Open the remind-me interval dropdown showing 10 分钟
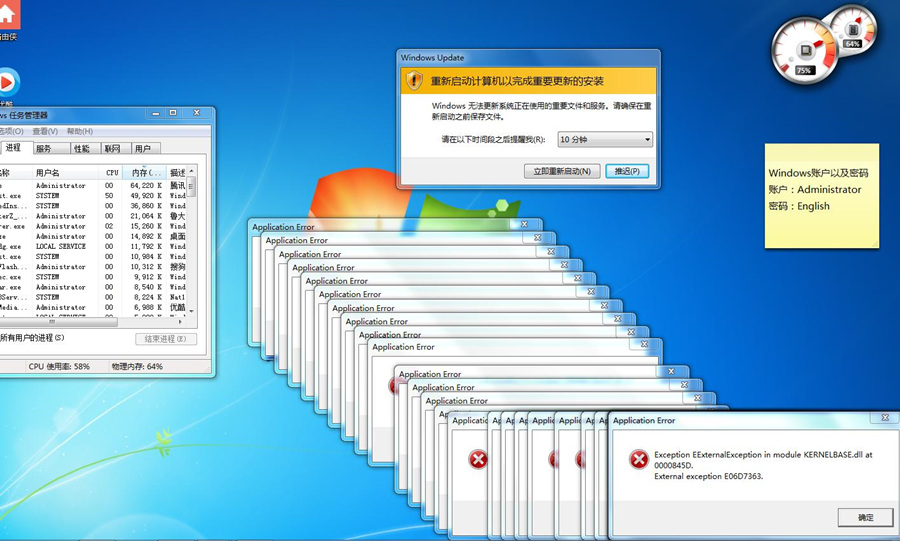Image resolution: width=900 pixels, height=541 pixels. [x=605, y=139]
